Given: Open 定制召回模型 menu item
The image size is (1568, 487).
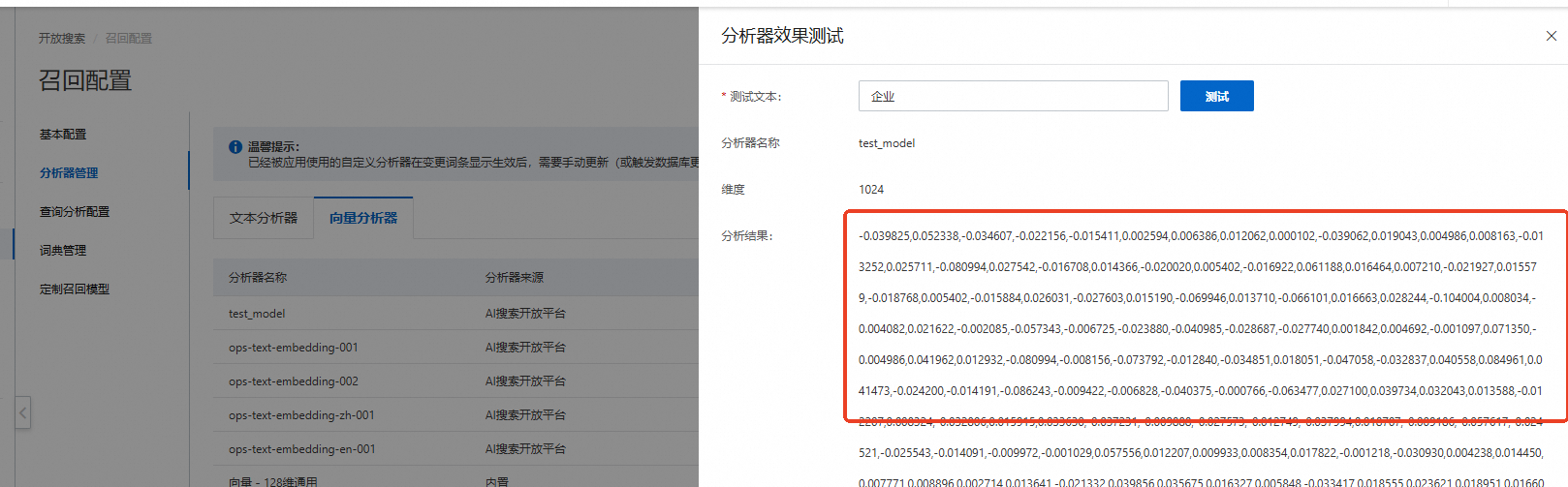Looking at the screenshot, I should [x=75, y=289].
